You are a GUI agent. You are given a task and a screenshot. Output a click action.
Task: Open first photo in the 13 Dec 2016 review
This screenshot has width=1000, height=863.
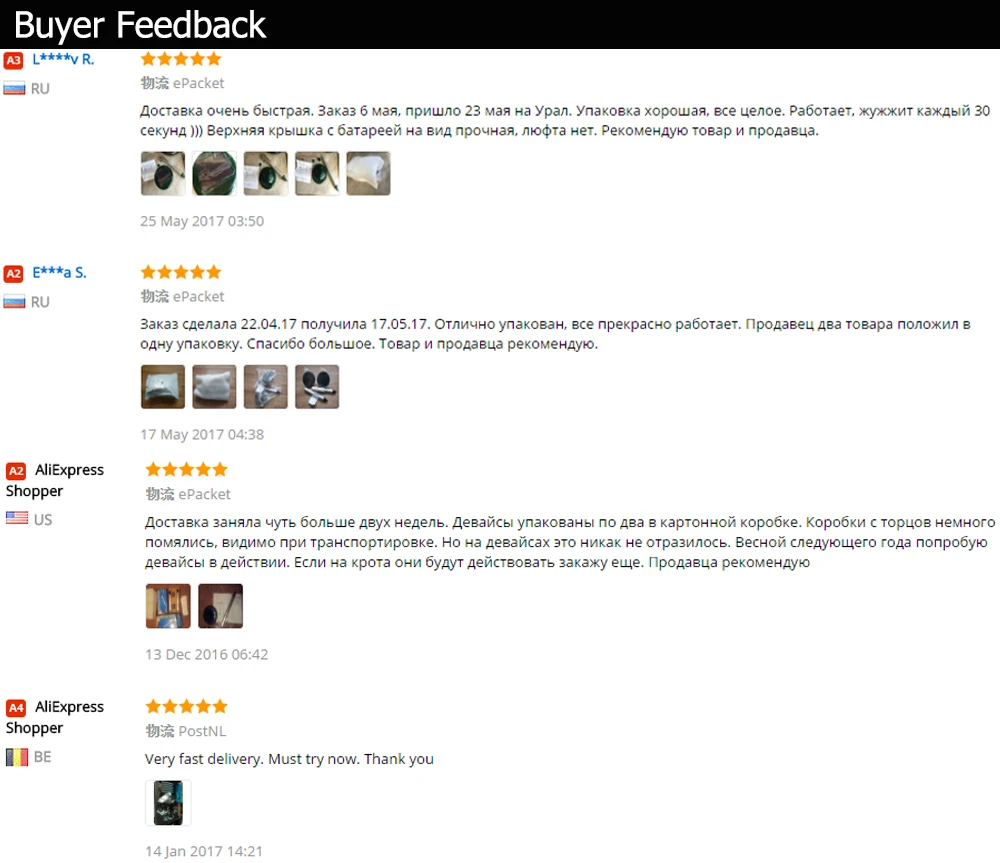click(168, 606)
